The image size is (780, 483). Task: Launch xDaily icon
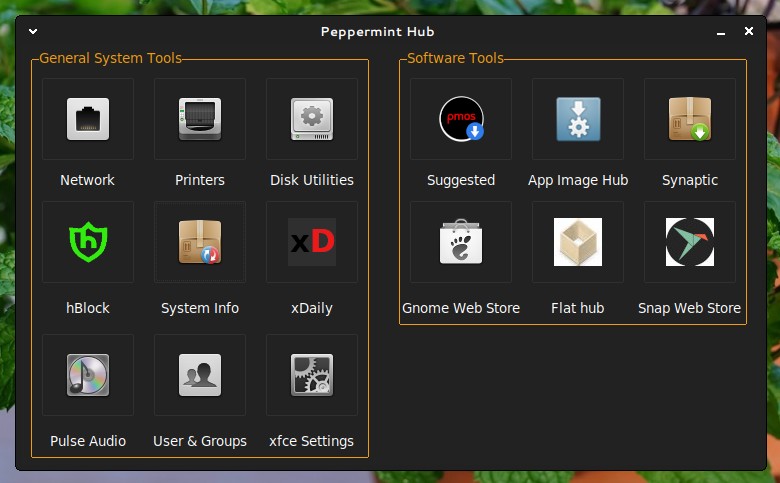312,242
